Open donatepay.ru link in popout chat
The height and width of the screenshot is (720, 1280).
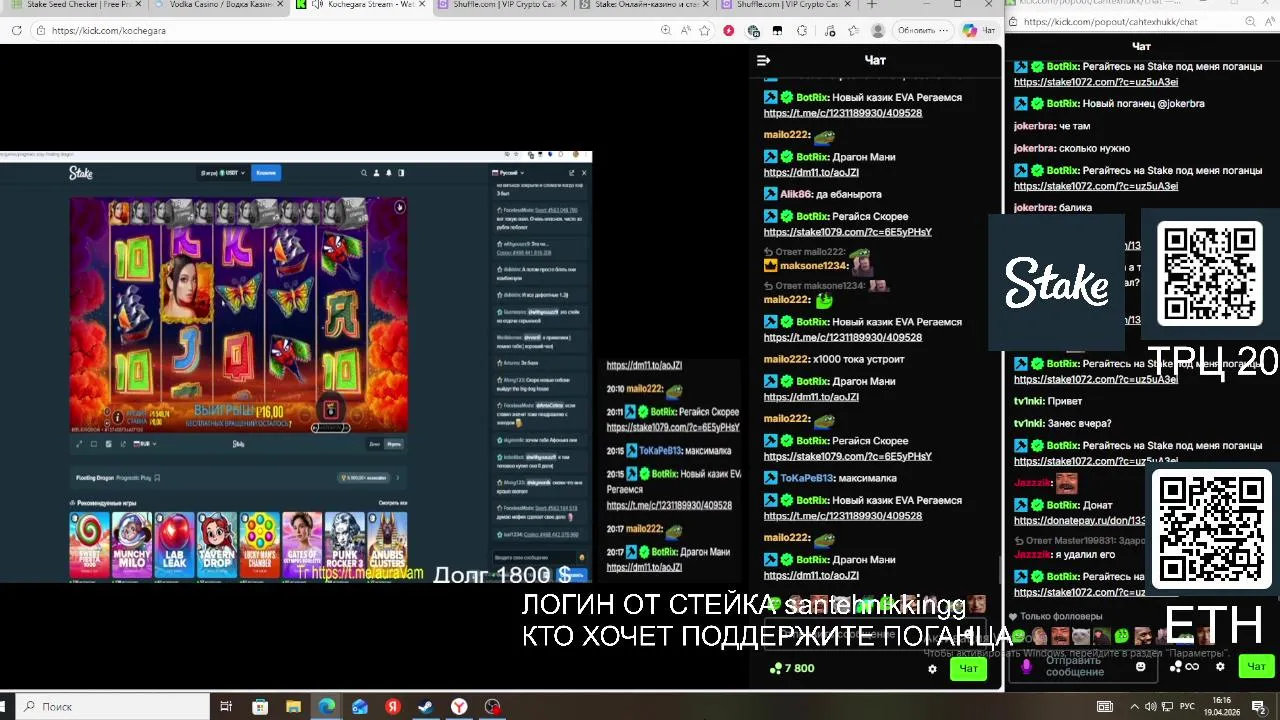pos(1080,521)
